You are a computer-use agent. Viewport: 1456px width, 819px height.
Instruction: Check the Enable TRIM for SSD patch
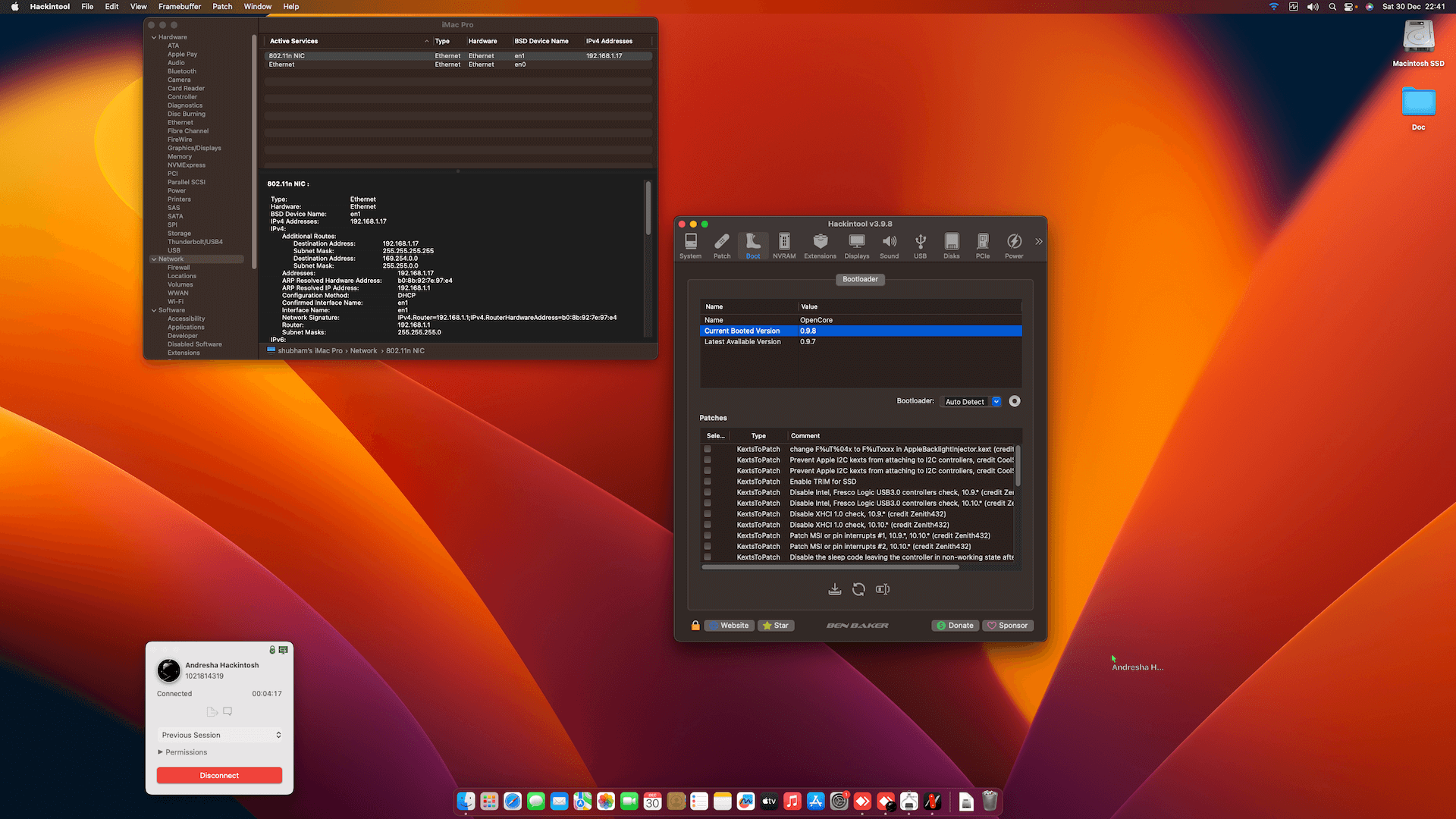[x=708, y=482]
